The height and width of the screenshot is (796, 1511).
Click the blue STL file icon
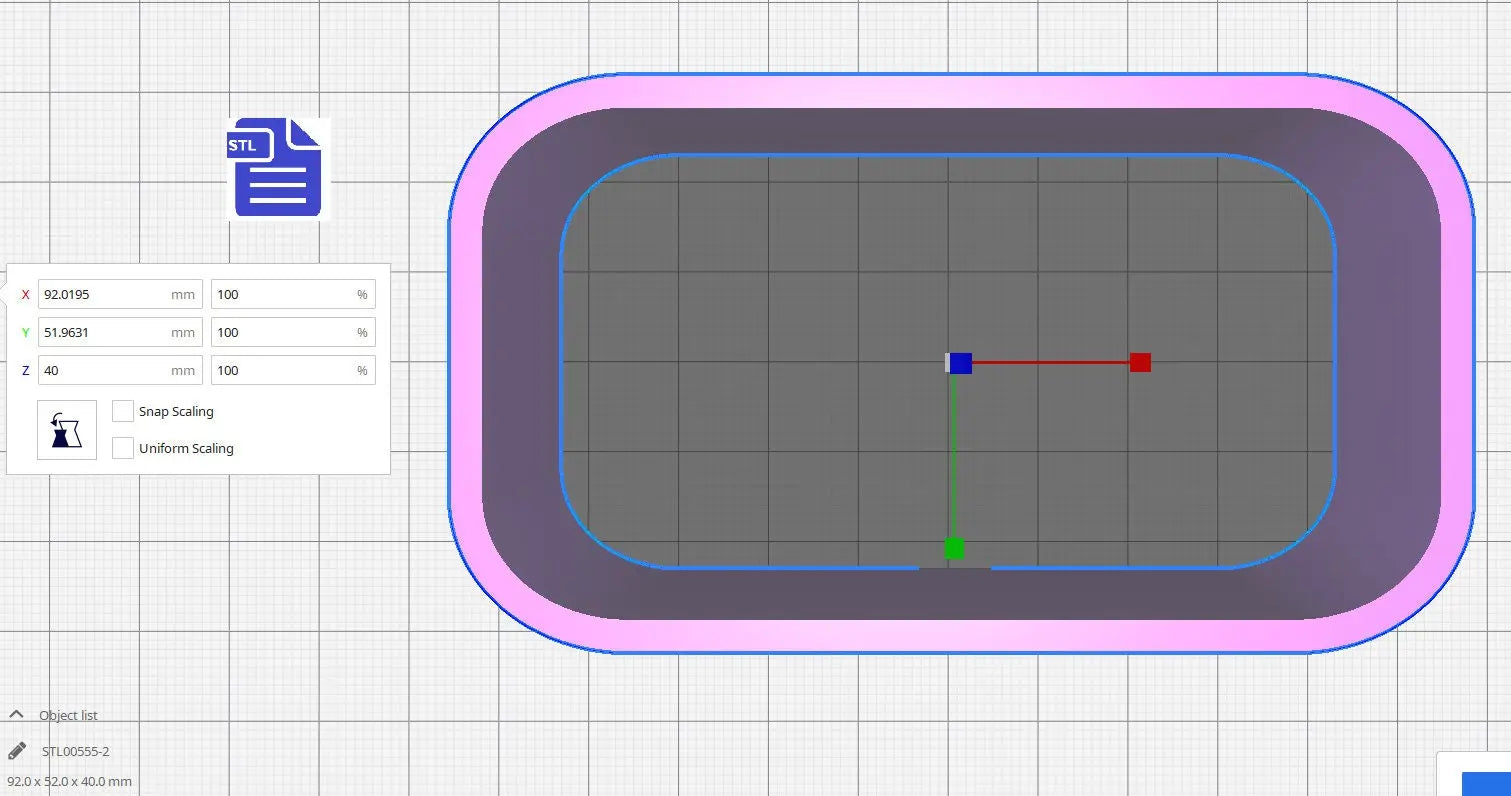[277, 168]
